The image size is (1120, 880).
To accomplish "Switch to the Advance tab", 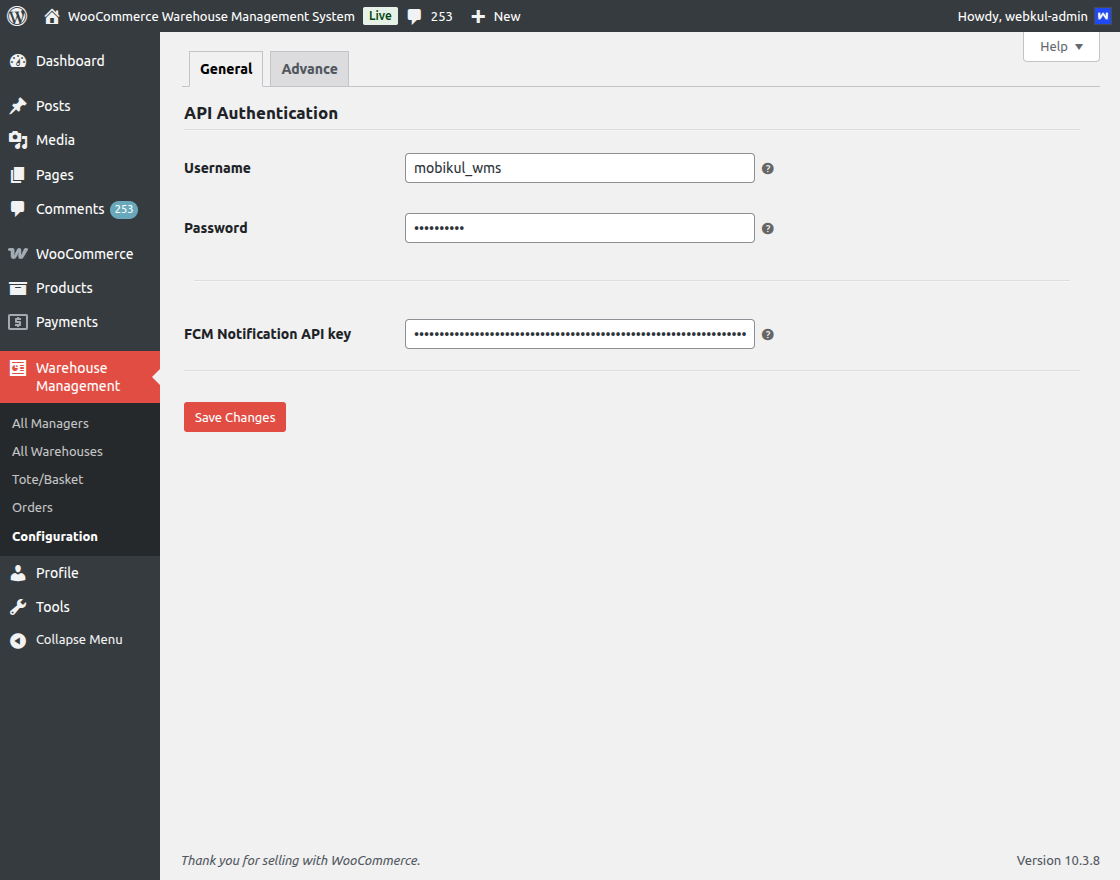I will pyautogui.click(x=309, y=69).
